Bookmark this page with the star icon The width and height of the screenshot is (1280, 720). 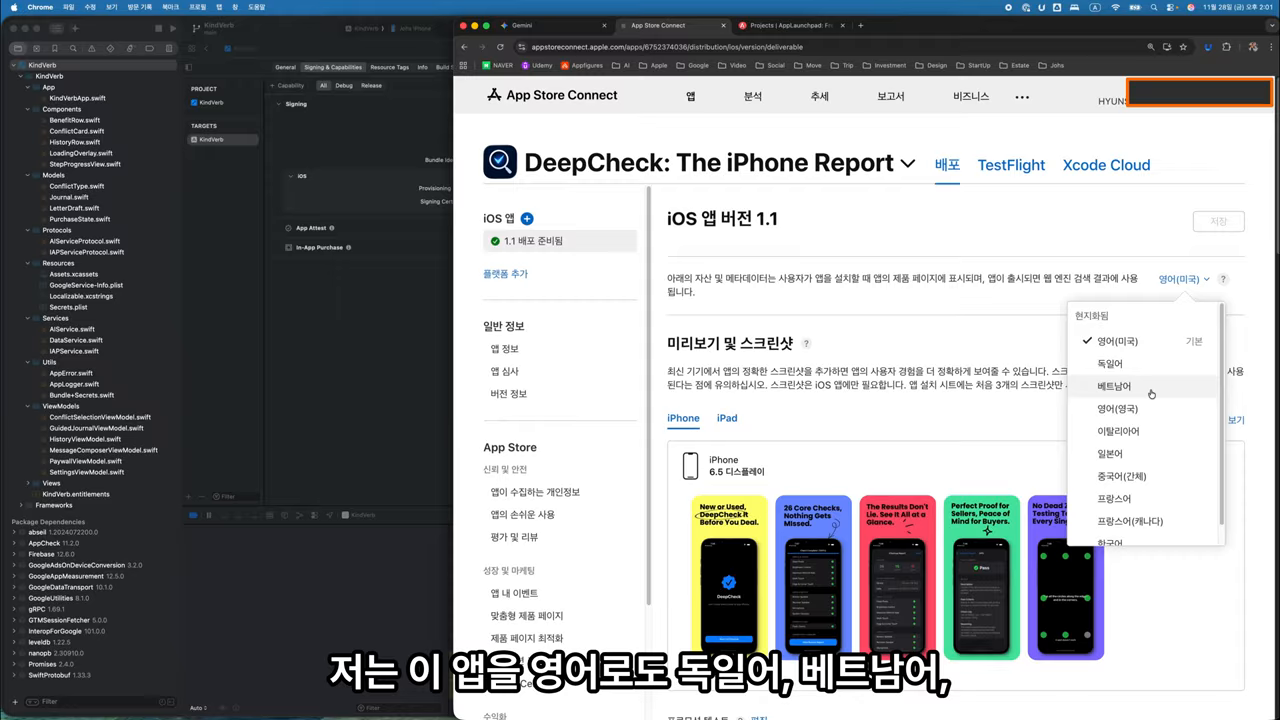tap(1184, 47)
